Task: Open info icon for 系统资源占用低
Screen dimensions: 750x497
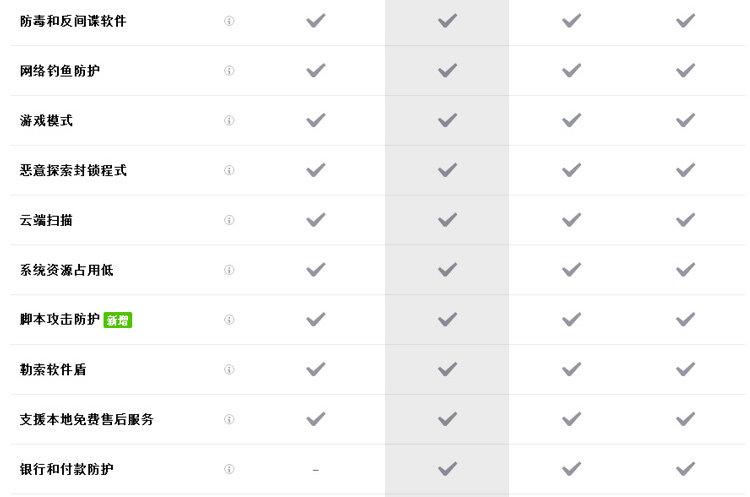Action: [x=229, y=270]
